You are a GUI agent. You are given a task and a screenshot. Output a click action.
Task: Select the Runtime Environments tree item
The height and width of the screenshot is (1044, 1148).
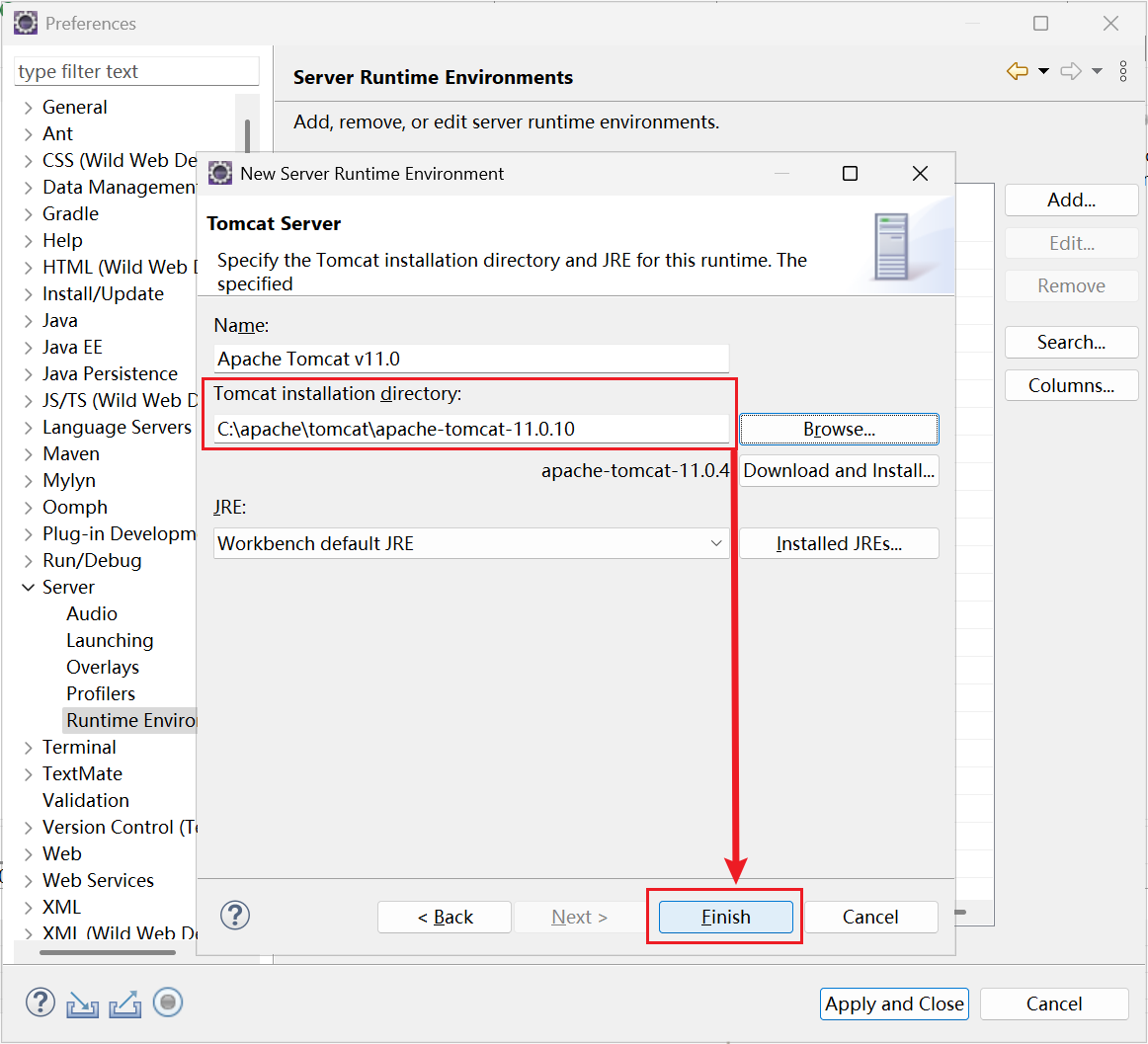(x=131, y=720)
